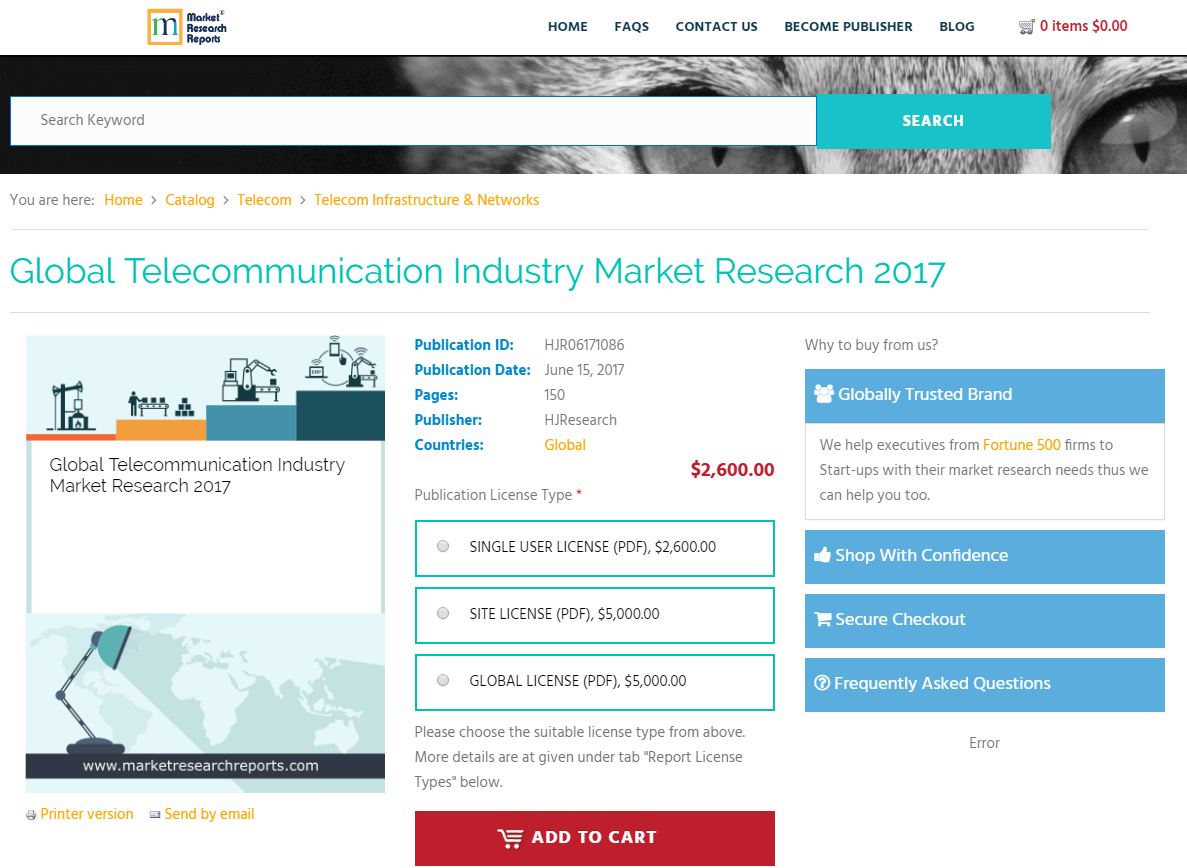The image size is (1187, 868).
Task: Click the page title Global Telecommunication Industry Market Research 2017
Action: tap(478, 271)
